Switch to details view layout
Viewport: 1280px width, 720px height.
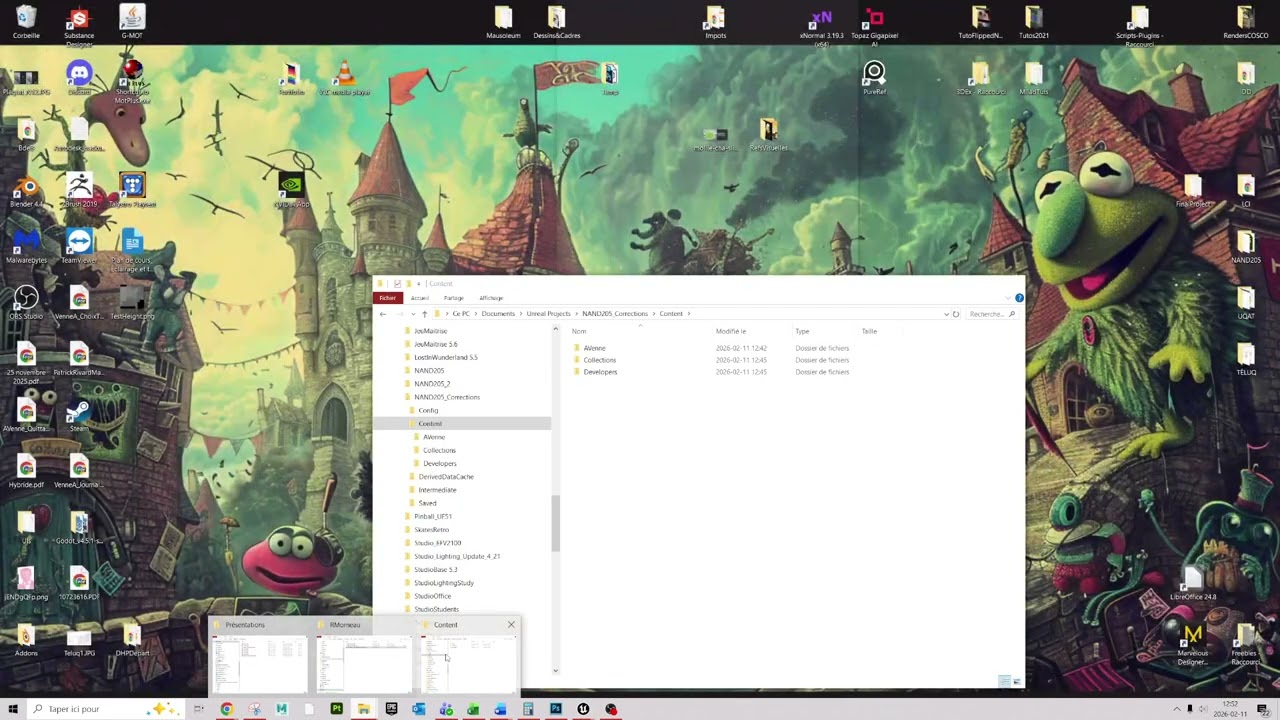click(1004, 681)
